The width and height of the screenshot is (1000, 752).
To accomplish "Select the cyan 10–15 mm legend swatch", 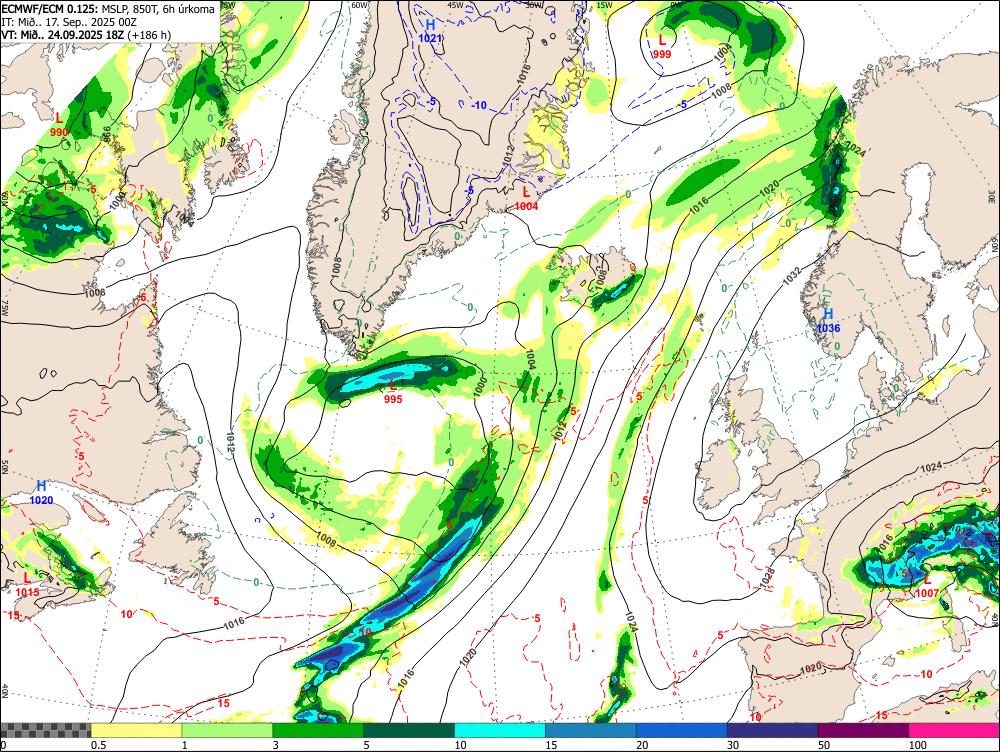I will (500, 730).
